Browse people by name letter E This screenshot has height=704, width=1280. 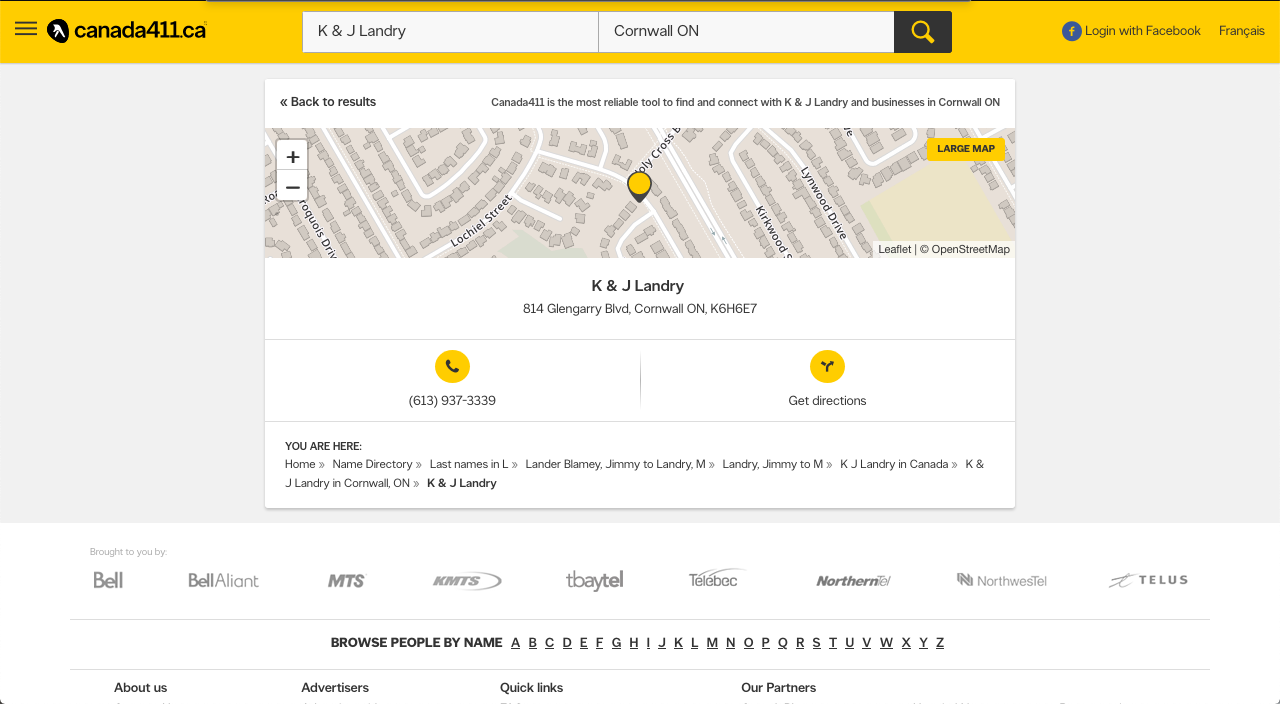pos(584,643)
